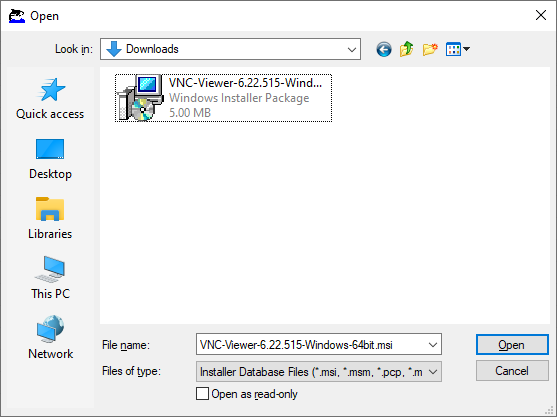Create a new folder

point(430,49)
